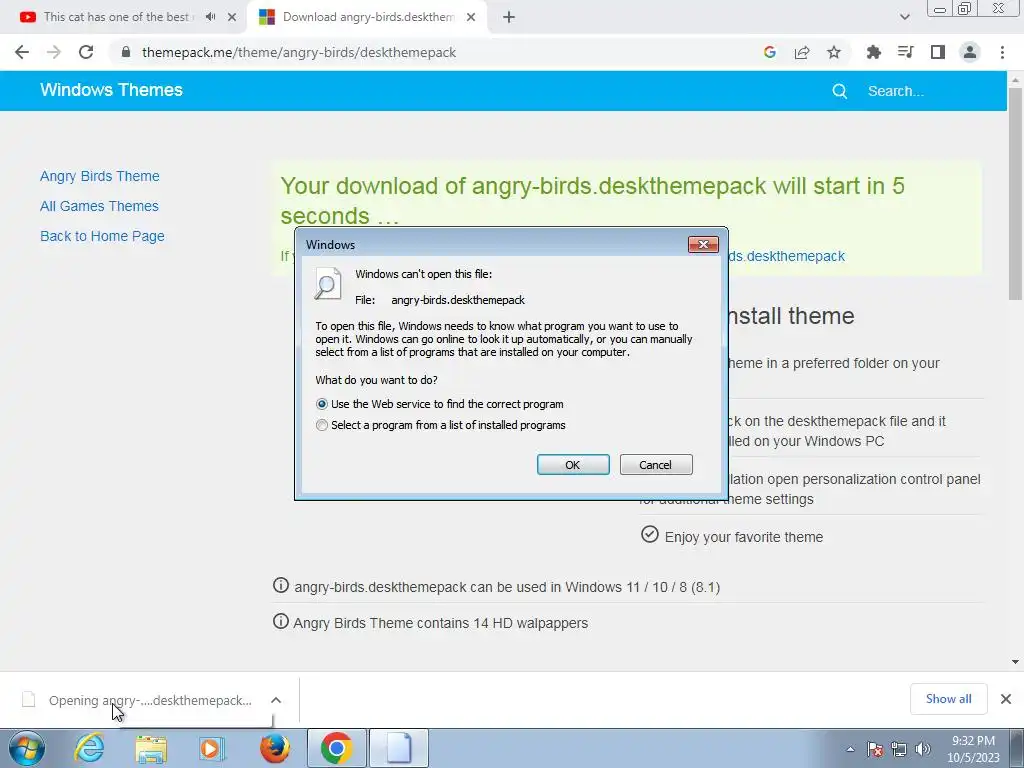
Task: Click Show all downloads button
Action: pyautogui.click(x=948, y=699)
